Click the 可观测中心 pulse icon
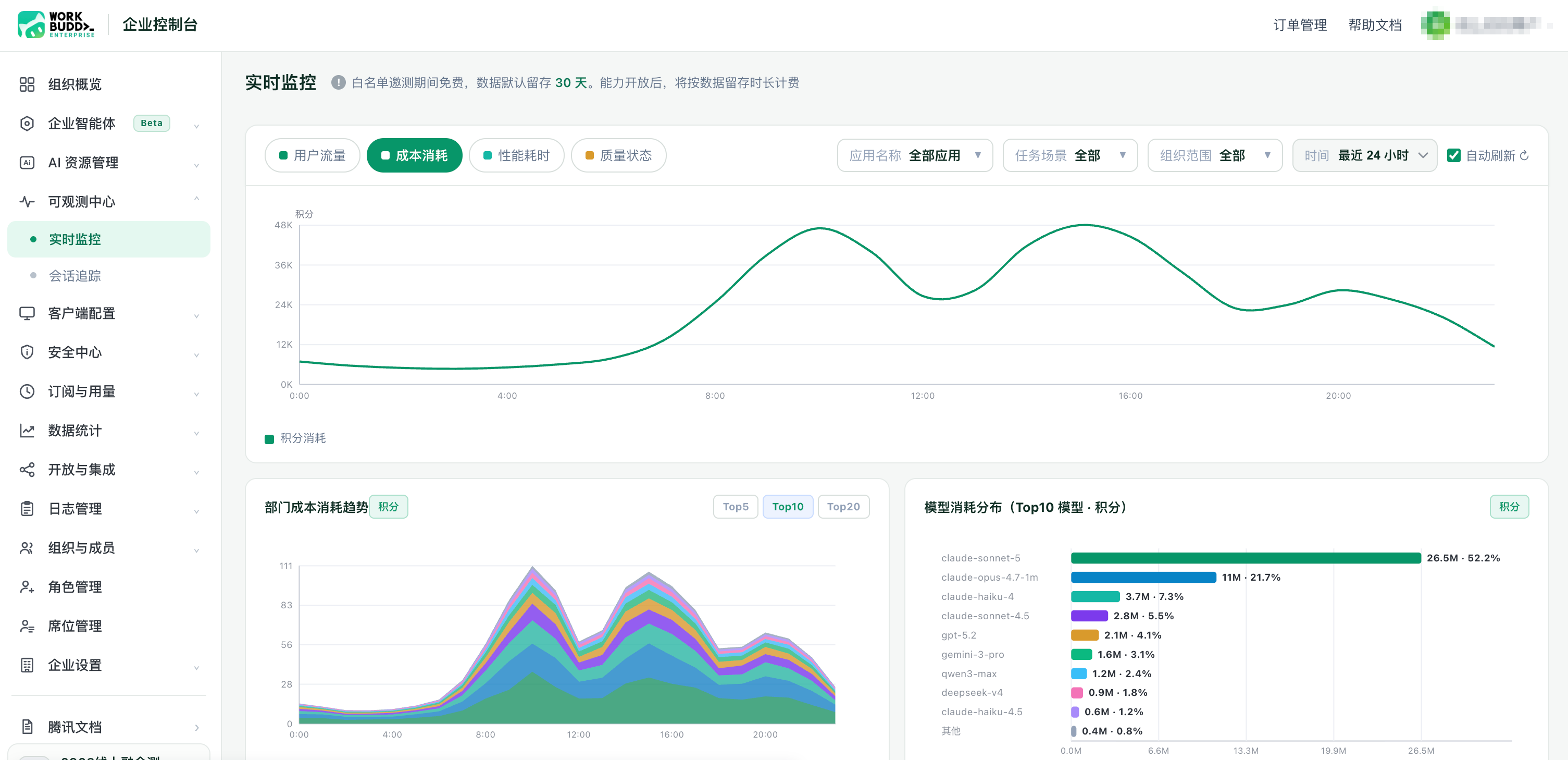1568x760 pixels. coord(27,202)
